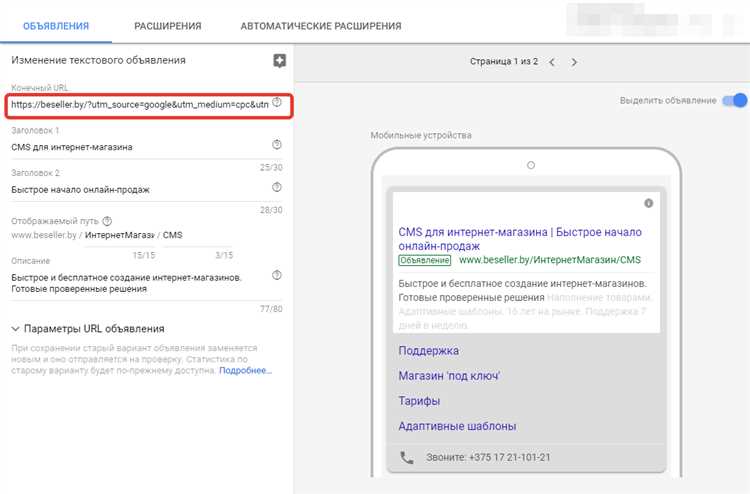The width and height of the screenshot is (750, 494).
Task: Click the info icon in ad preview
Action: (649, 203)
